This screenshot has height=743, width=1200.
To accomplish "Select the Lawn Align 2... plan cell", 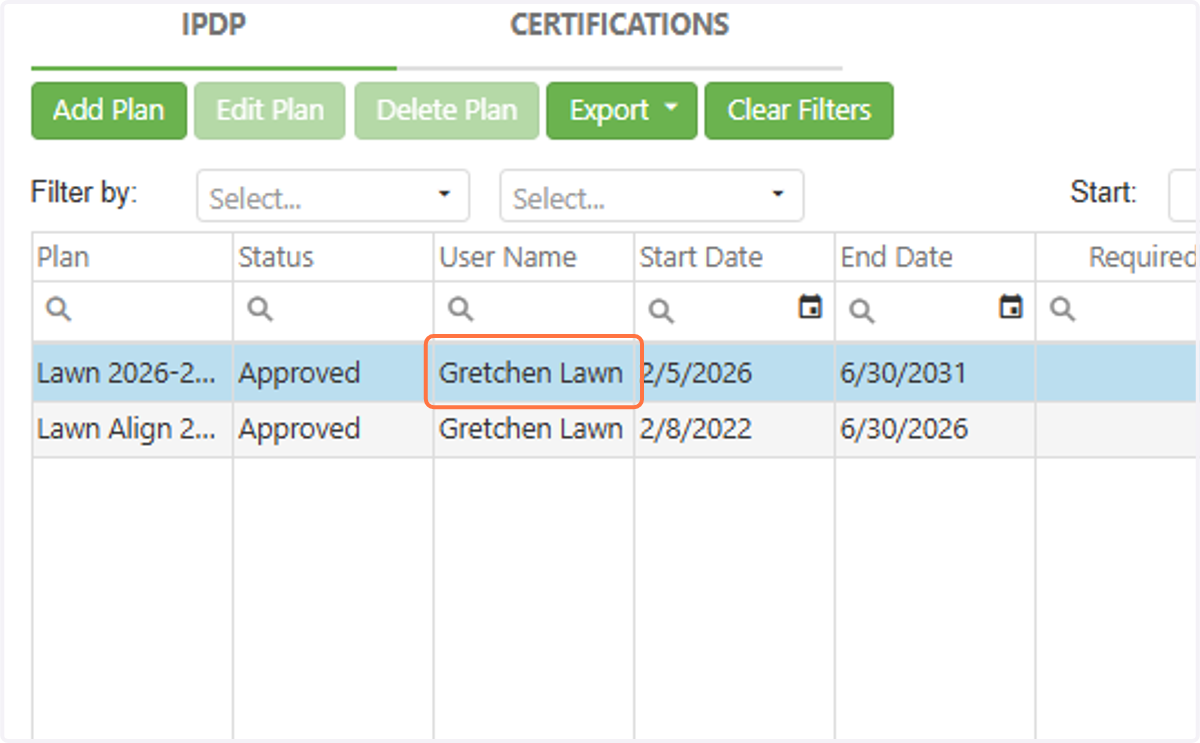I will (x=133, y=429).
